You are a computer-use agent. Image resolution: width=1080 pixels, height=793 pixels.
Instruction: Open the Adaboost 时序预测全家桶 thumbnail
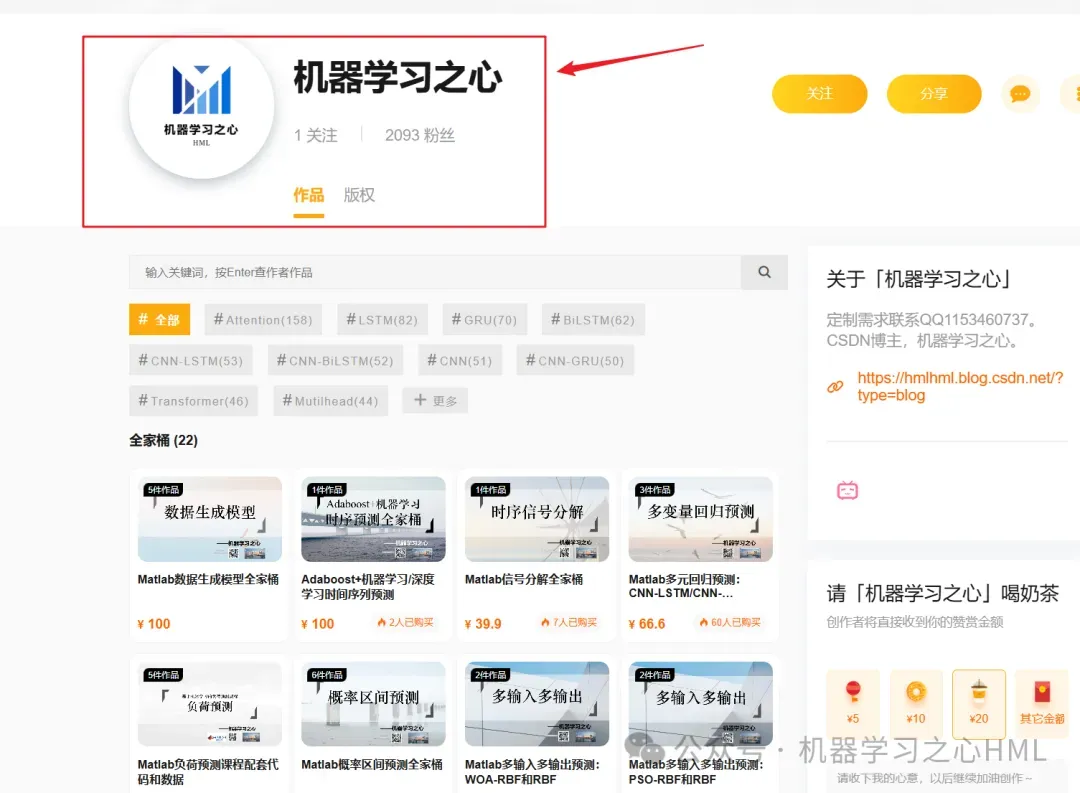[373, 519]
